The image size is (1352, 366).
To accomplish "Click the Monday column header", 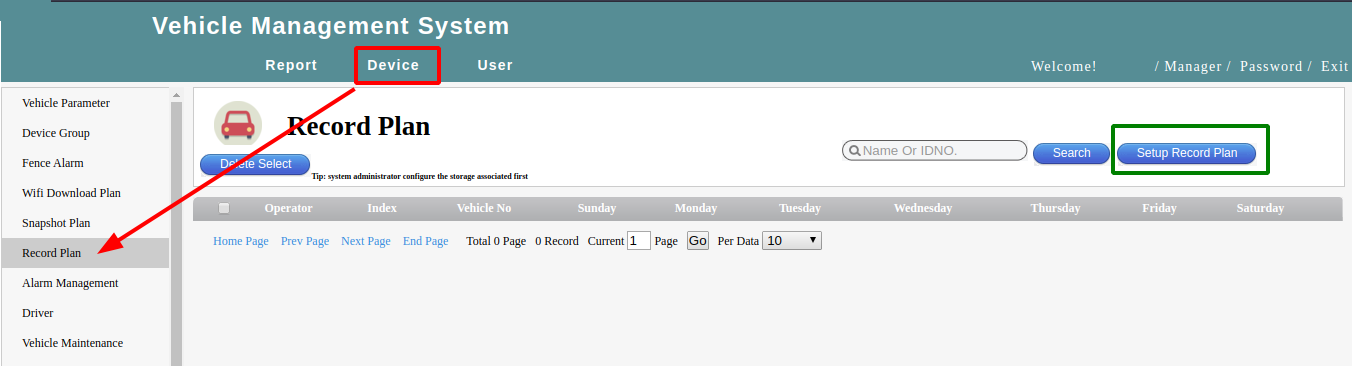I will point(696,208).
